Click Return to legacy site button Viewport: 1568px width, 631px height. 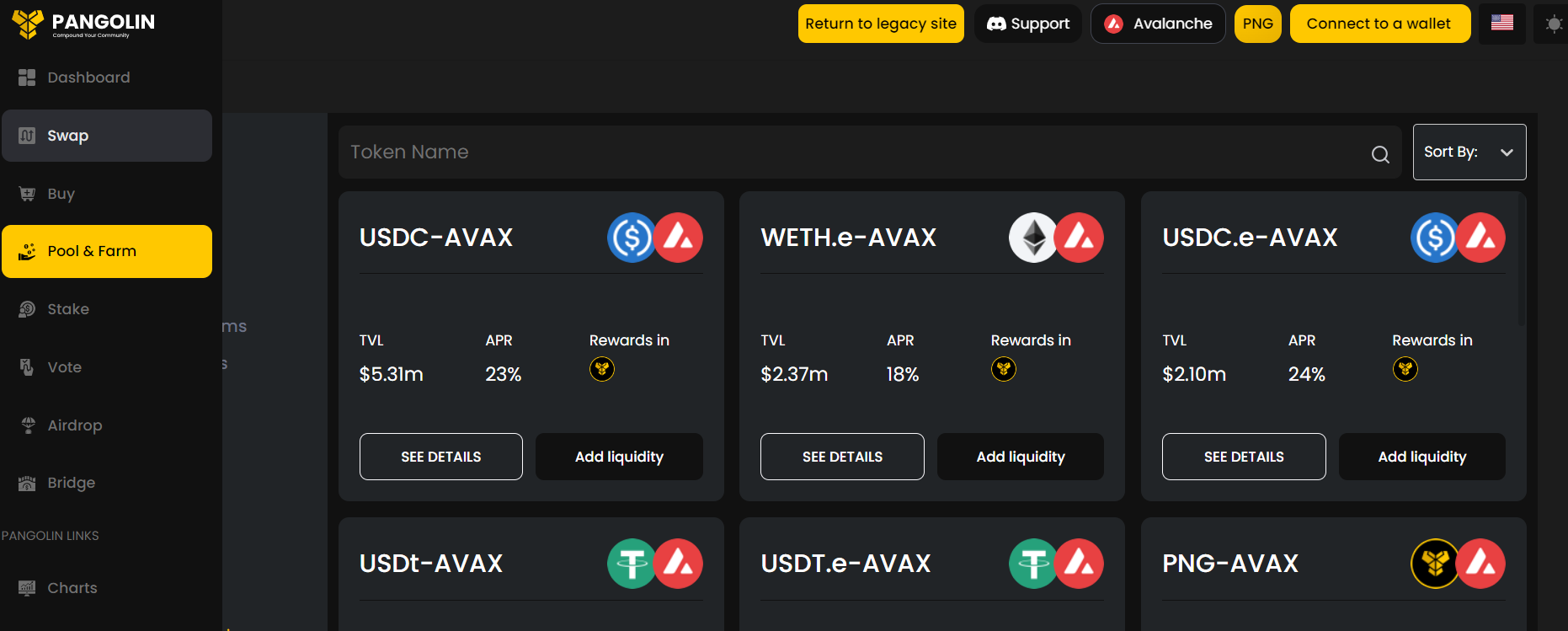tap(881, 24)
